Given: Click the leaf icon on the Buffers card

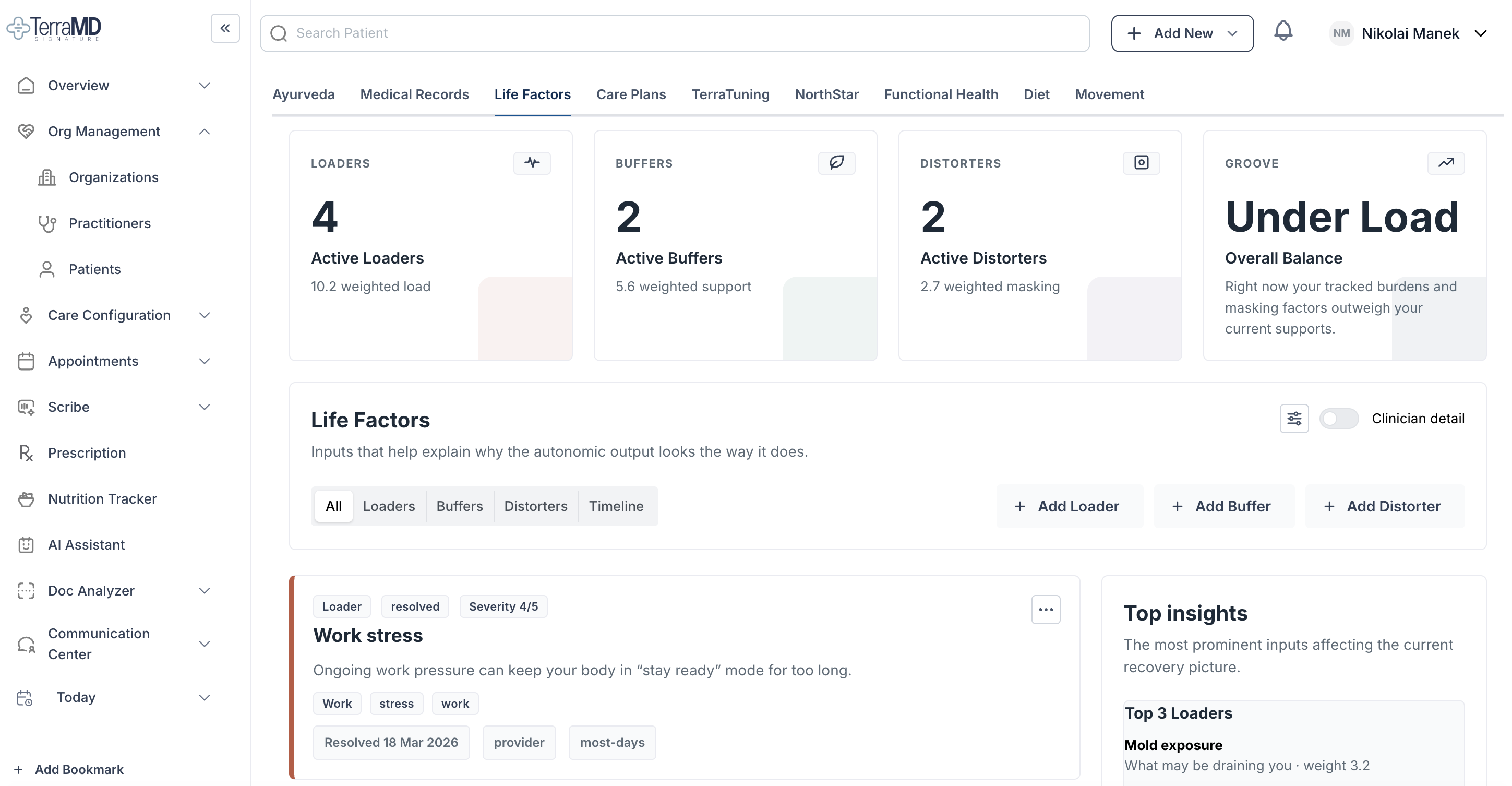Looking at the screenshot, I should [836, 163].
